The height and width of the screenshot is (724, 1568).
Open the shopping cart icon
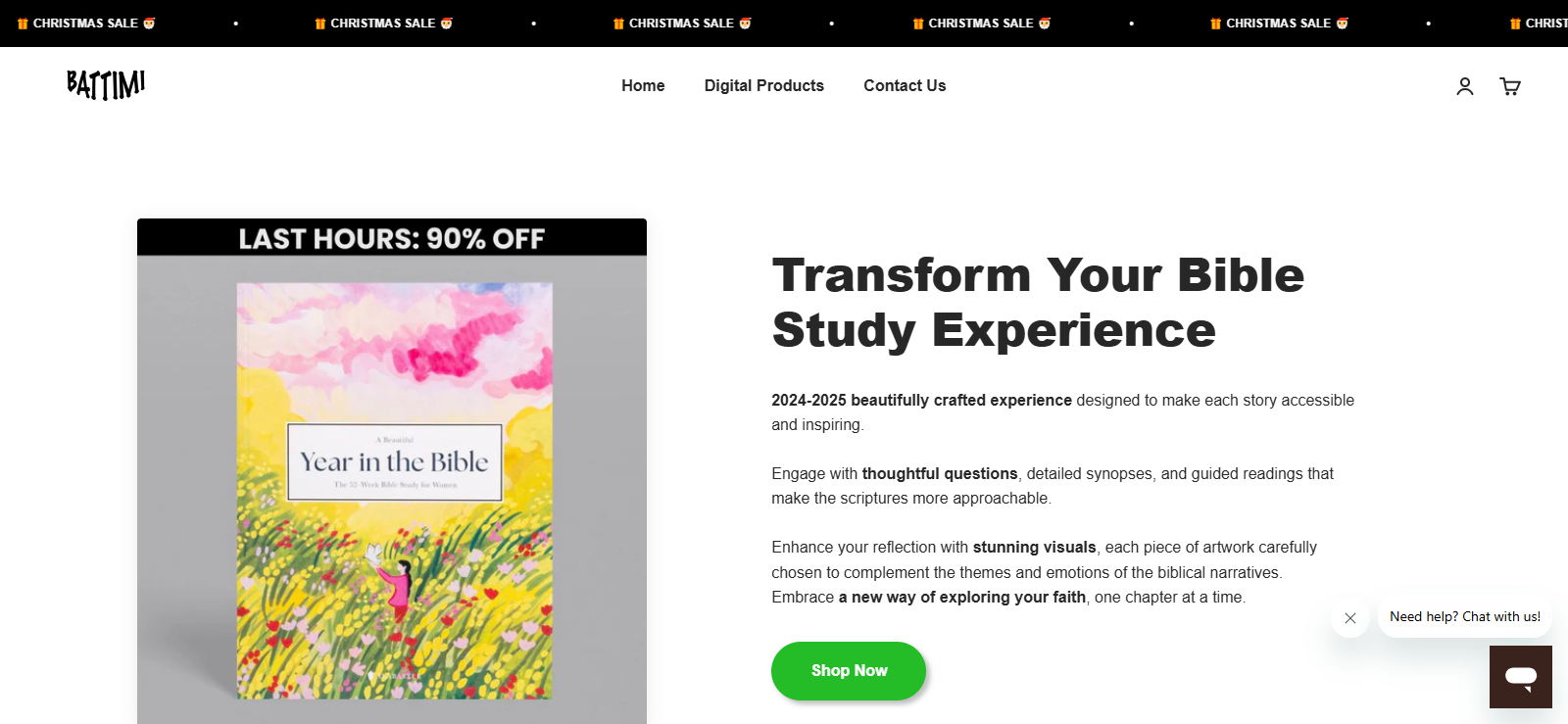pyautogui.click(x=1509, y=86)
